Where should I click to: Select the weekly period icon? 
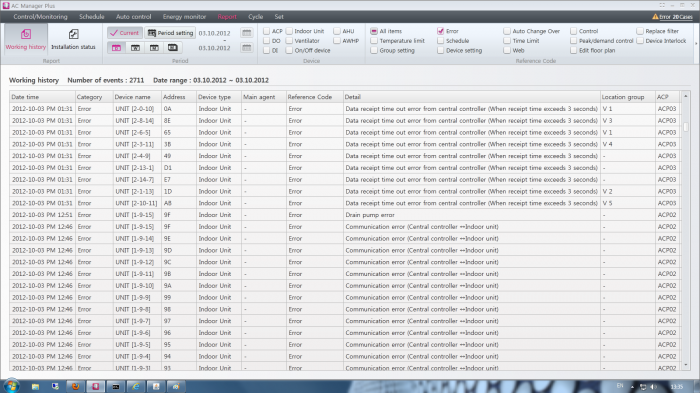tap(135, 47)
